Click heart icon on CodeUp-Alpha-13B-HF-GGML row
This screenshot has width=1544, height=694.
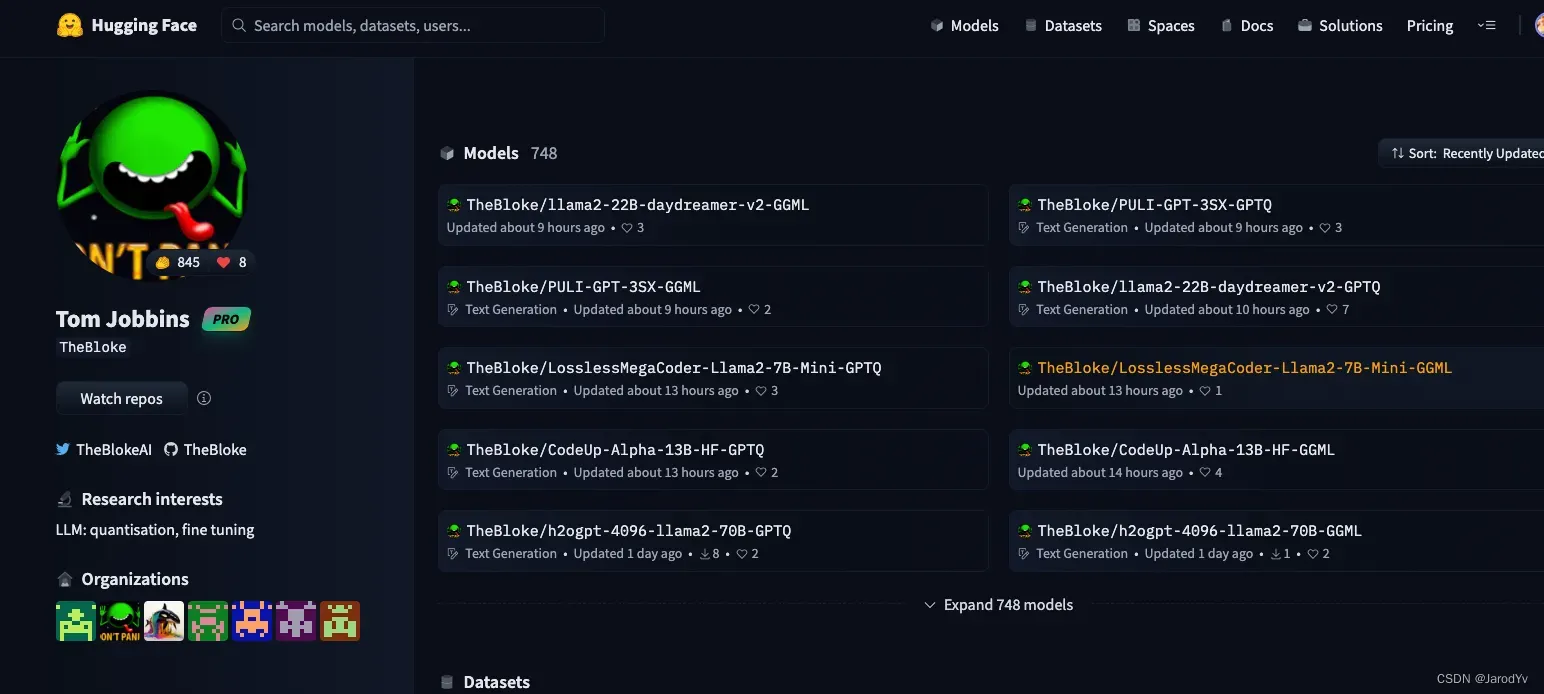1205,473
